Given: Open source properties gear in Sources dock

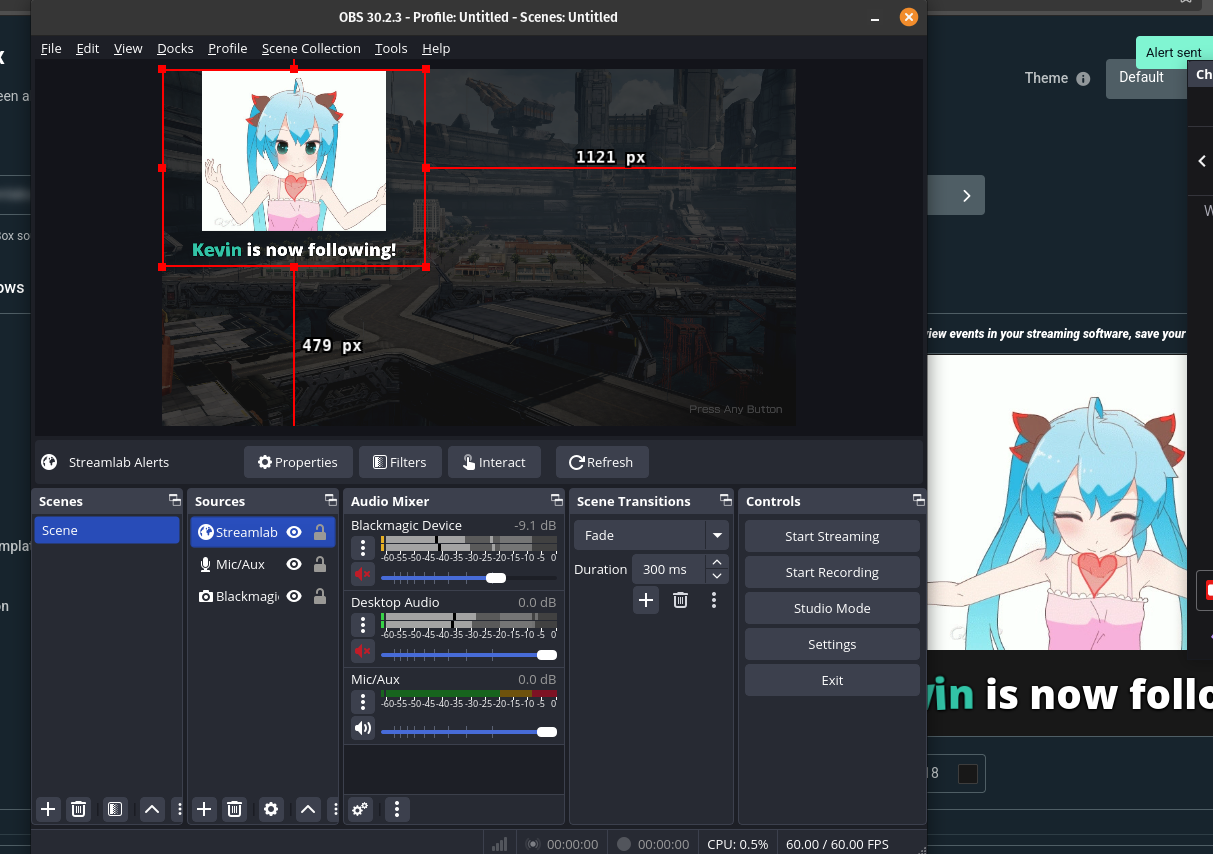Looking at the screenshot, I should pos(271,809).
